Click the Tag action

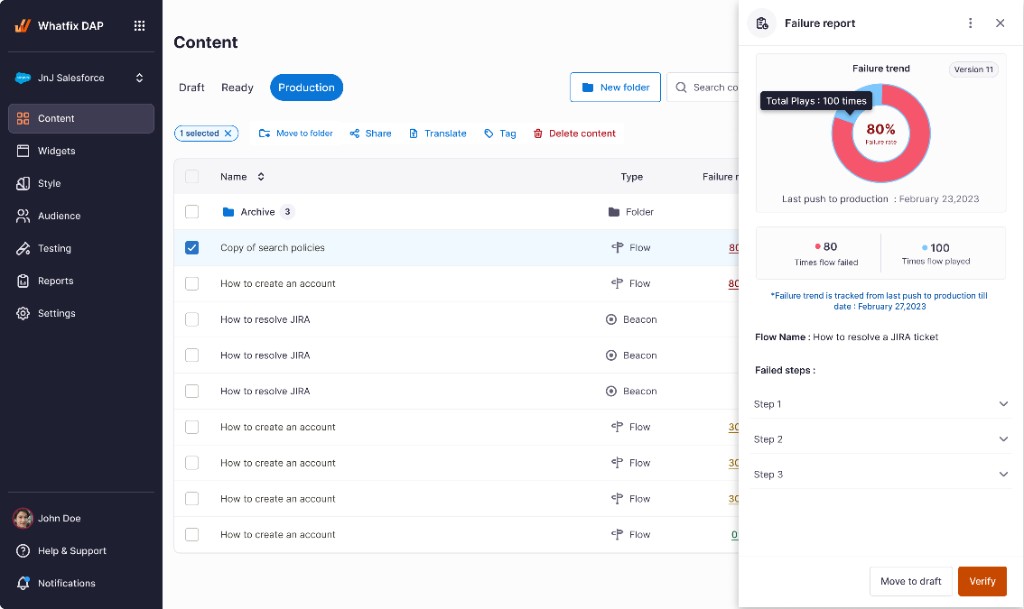[x=500, y=133]
